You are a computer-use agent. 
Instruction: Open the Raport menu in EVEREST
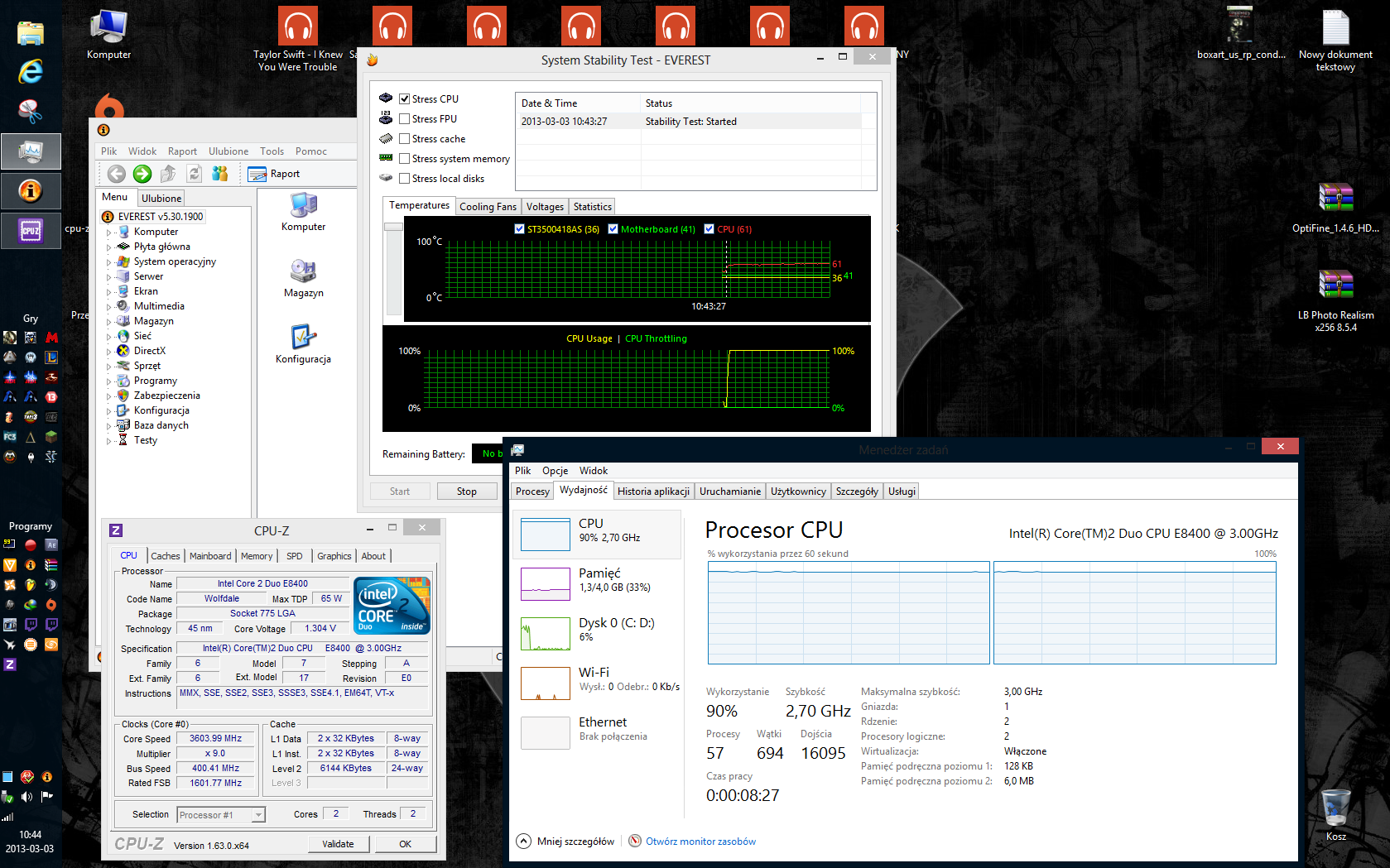click(x=182, y=151)
